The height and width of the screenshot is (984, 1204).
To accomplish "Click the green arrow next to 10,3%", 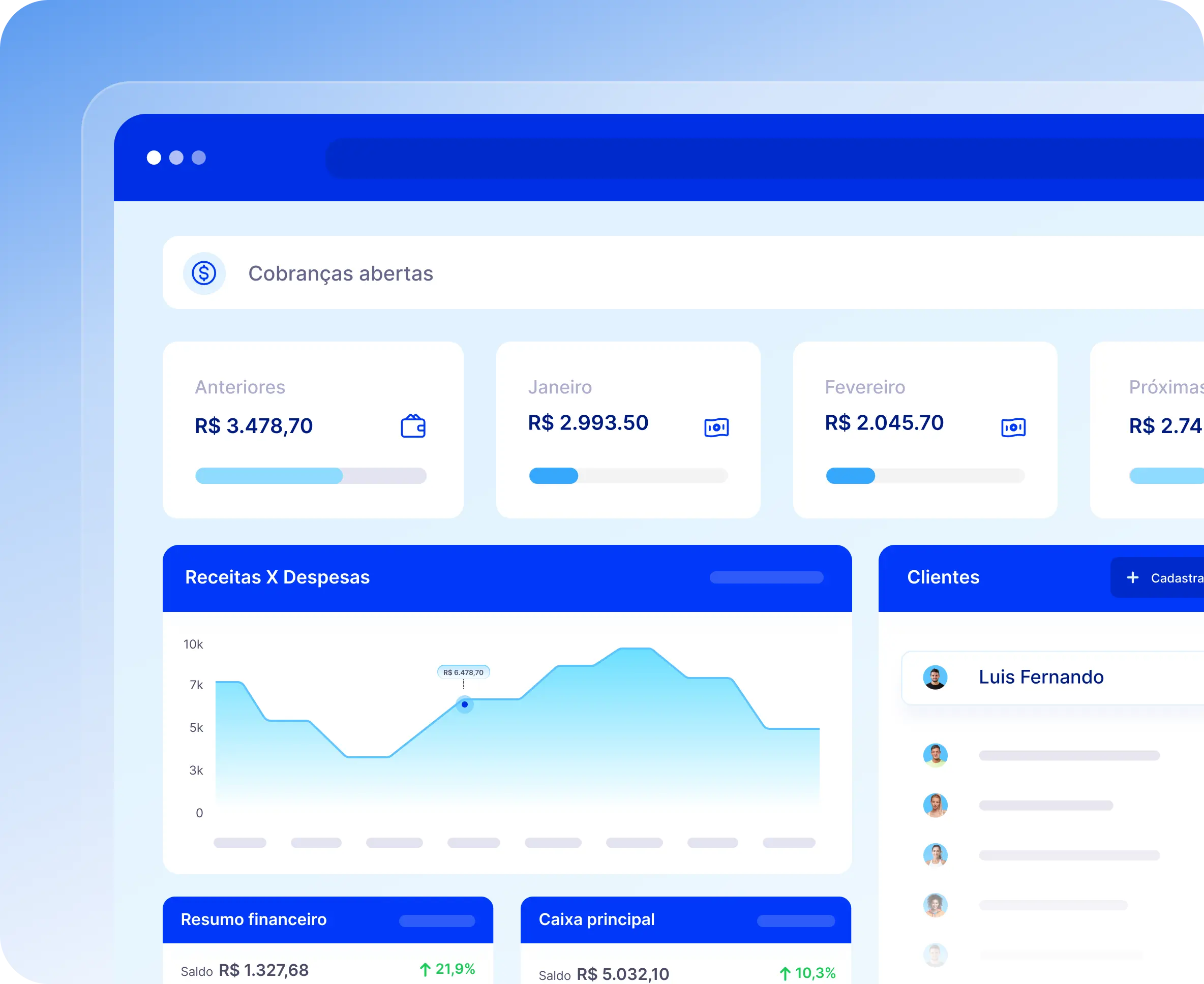I will click(x=785, y=973).
